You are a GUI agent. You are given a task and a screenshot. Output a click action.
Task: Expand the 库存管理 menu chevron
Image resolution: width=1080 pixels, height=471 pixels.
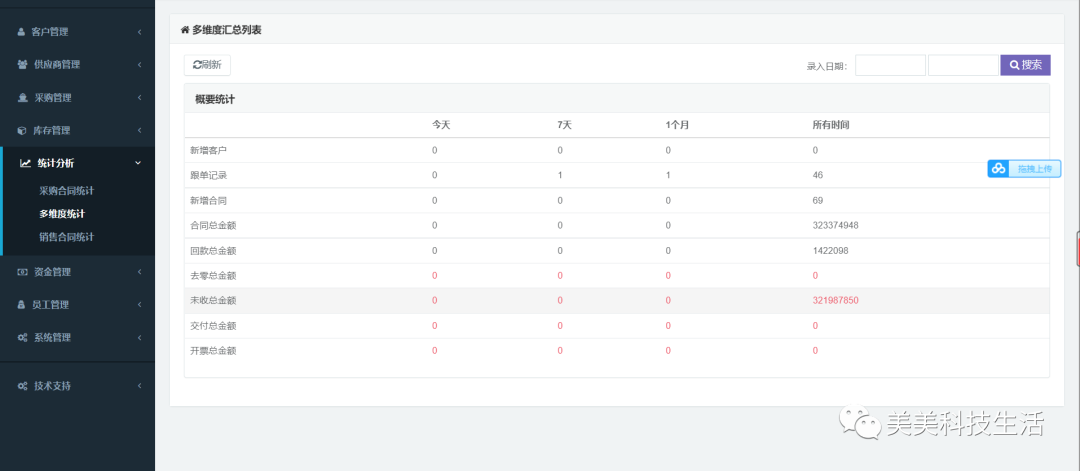(x=139, y=130)
